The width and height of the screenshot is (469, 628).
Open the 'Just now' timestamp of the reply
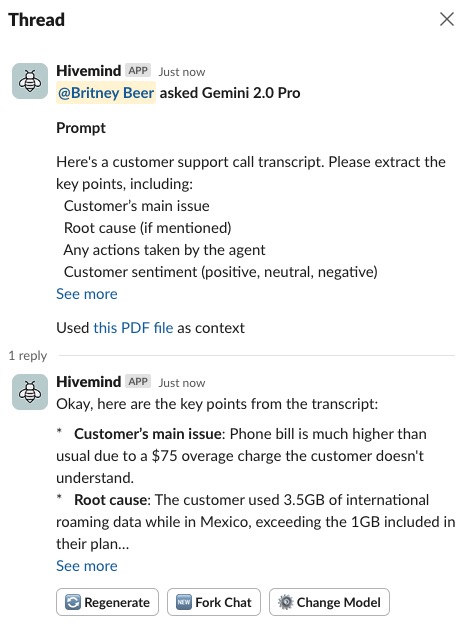point(182,383)
